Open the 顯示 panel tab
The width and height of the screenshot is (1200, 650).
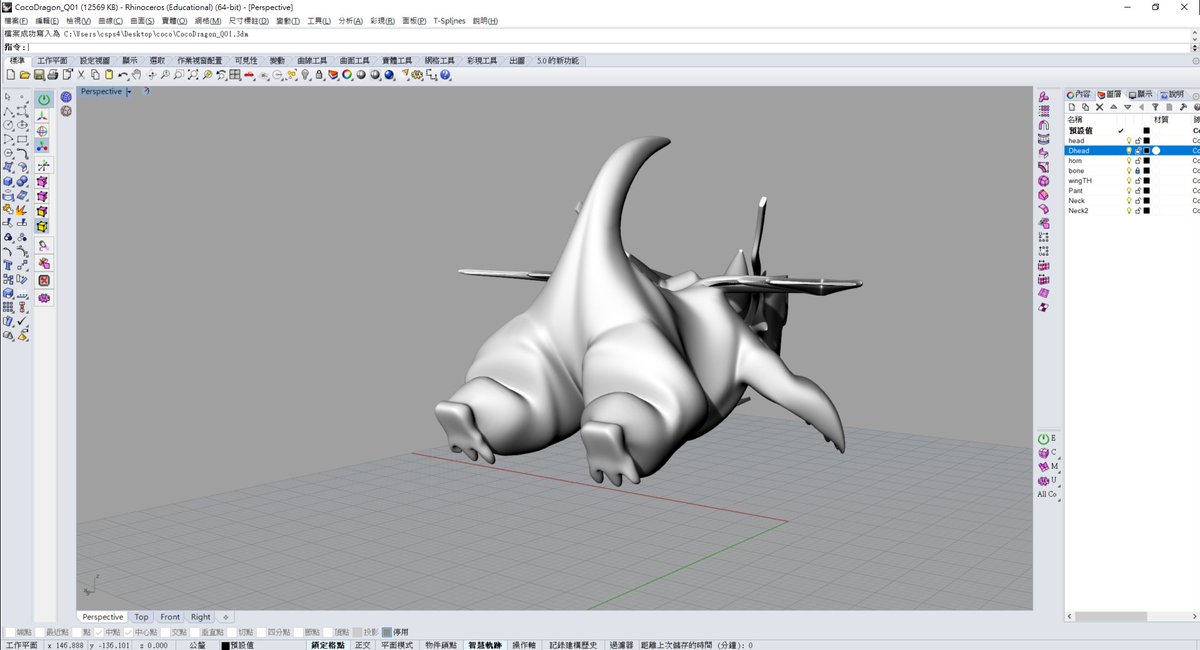(x=1140, y=94)
